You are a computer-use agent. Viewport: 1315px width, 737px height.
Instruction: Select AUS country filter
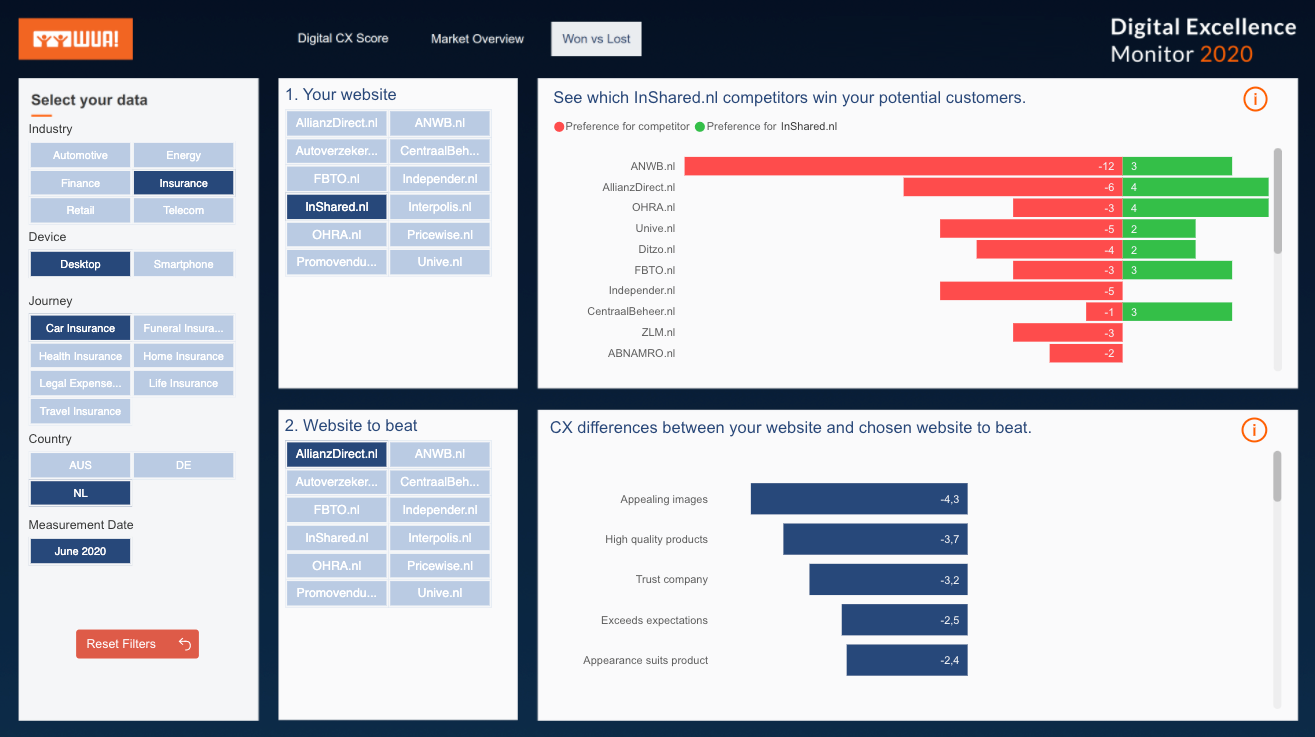click(80, 465)
